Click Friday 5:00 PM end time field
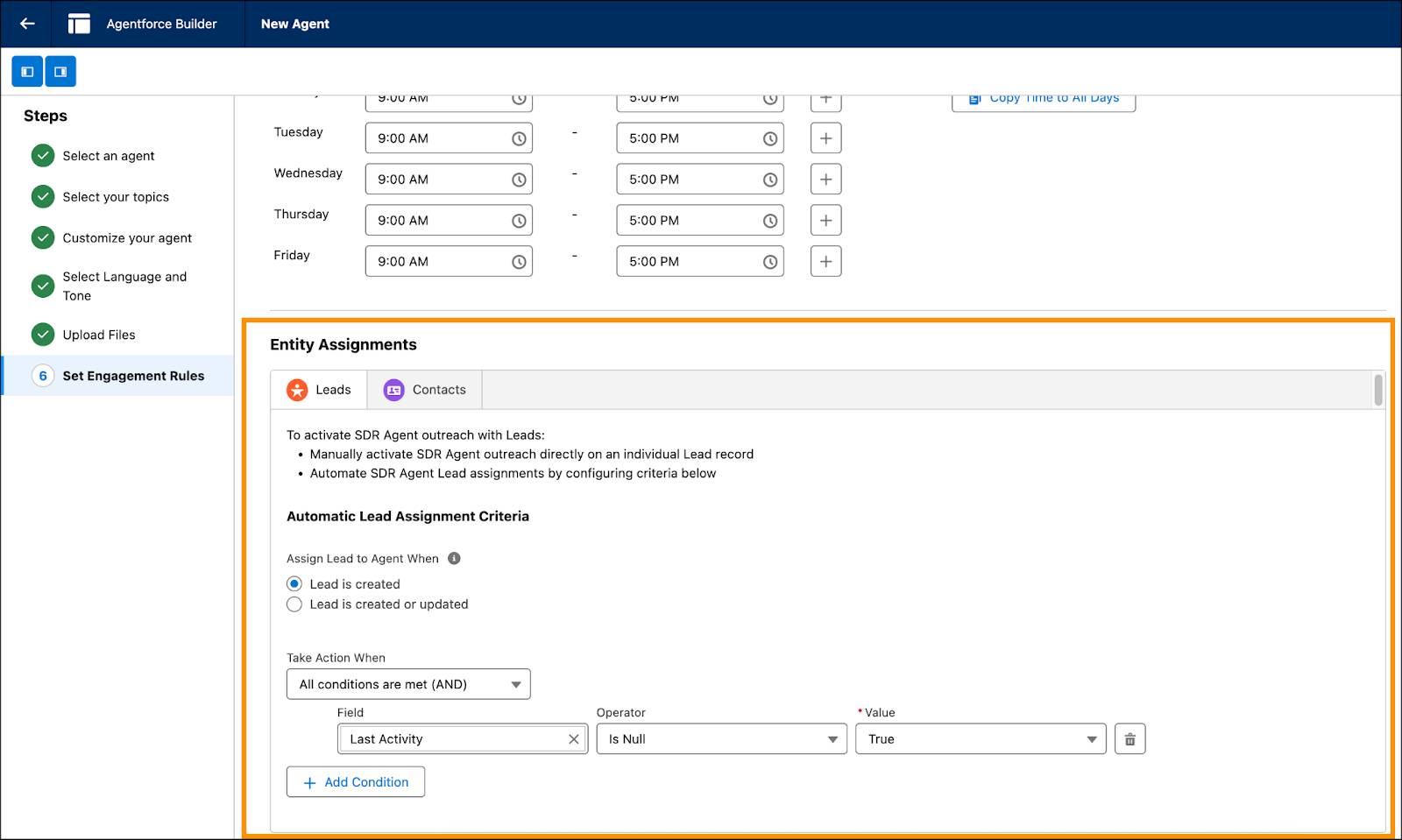 point(700,262)
